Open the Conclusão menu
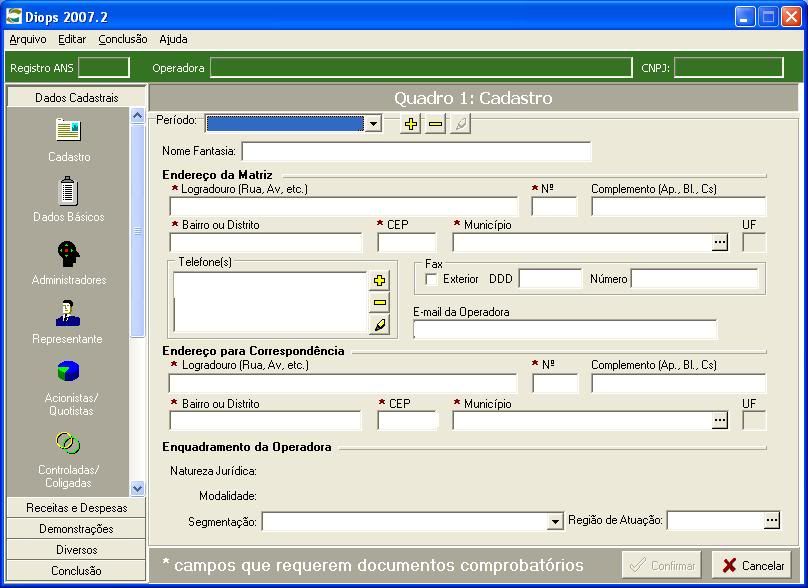Image resolution: width=808 pixels, height=588 pixels. pyautogui.click(x=122, y=39)
